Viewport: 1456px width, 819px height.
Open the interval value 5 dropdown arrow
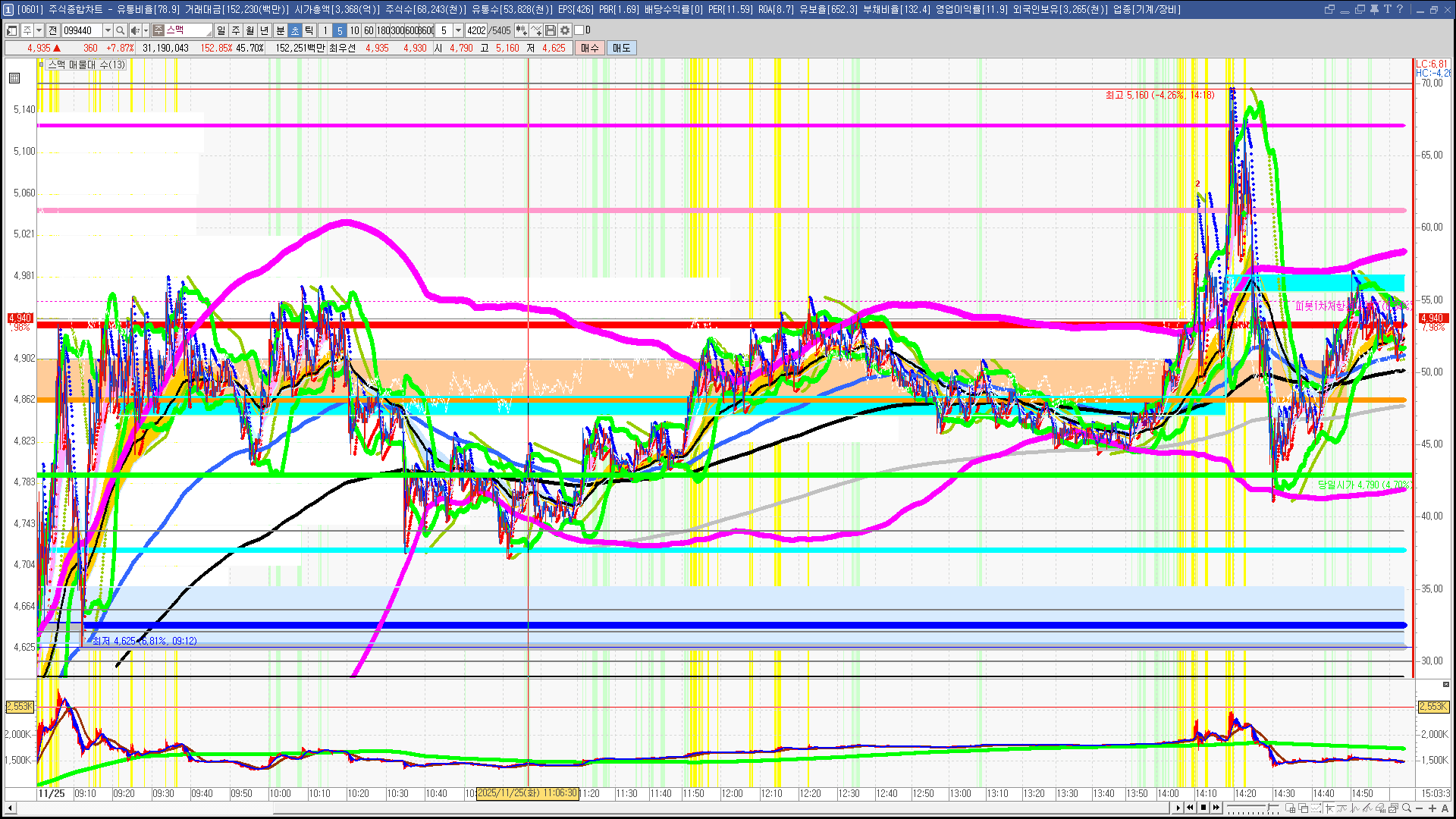458,30
